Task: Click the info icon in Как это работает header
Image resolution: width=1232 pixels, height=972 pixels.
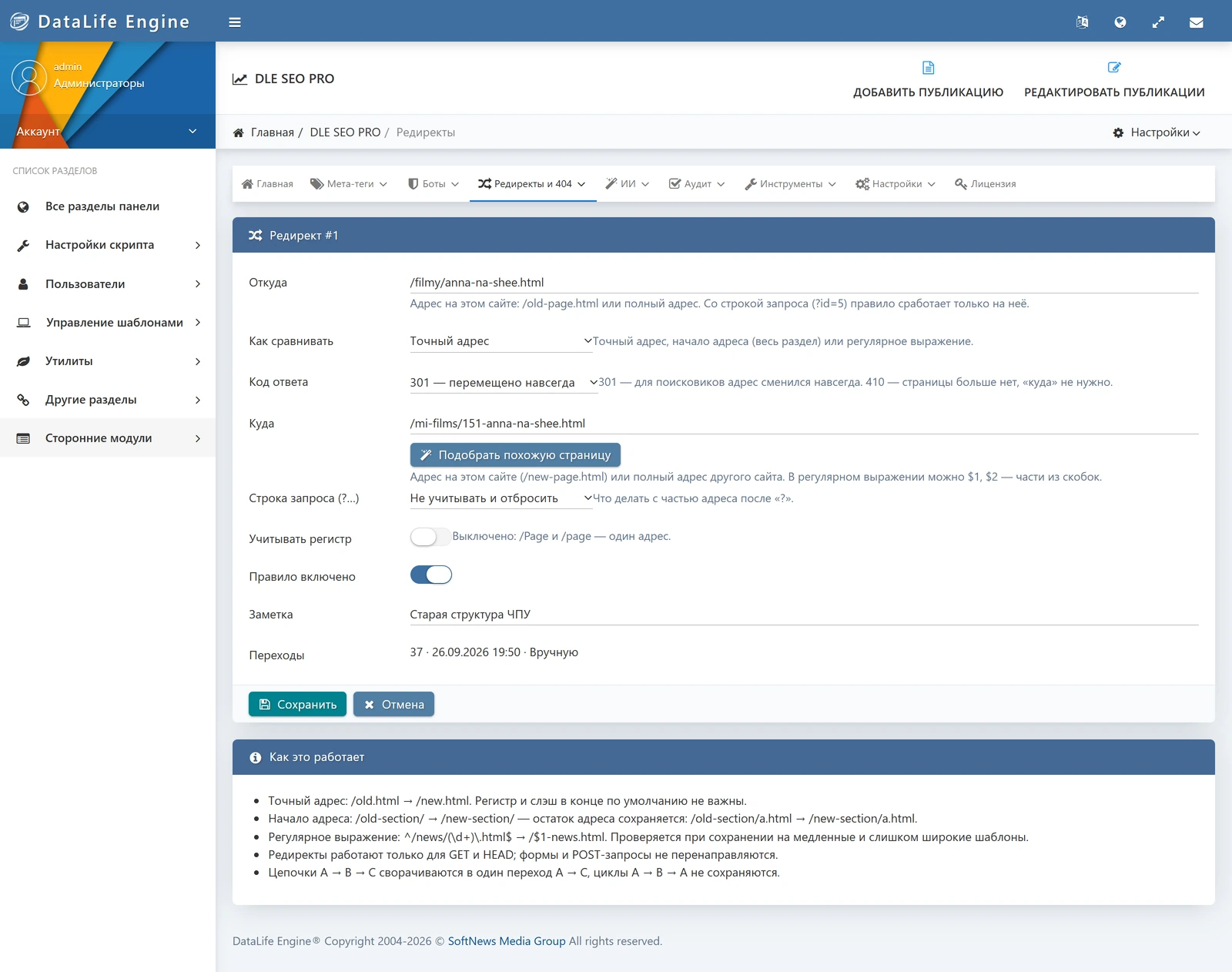Action: coord(256,758)
